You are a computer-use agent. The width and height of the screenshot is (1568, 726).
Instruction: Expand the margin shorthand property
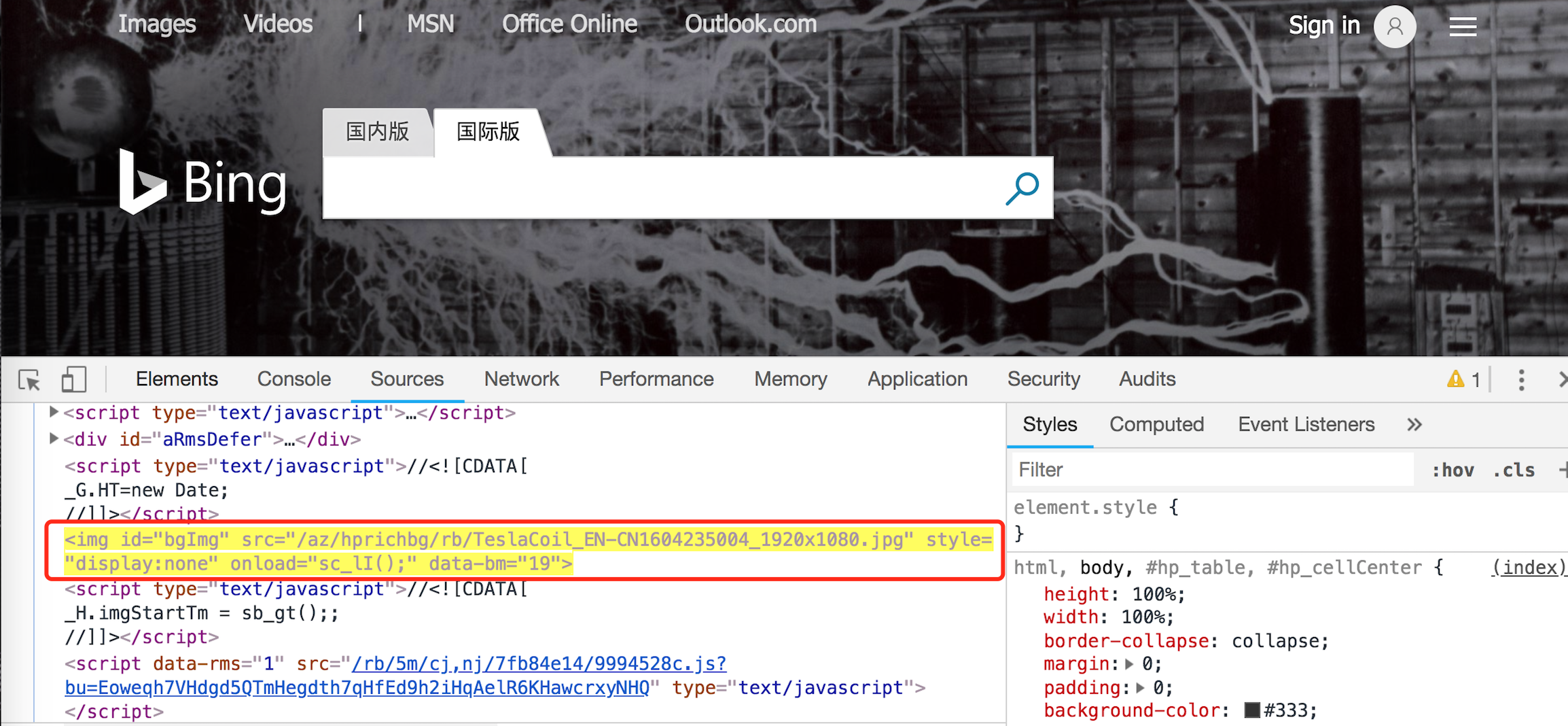tap(1129, 663)
